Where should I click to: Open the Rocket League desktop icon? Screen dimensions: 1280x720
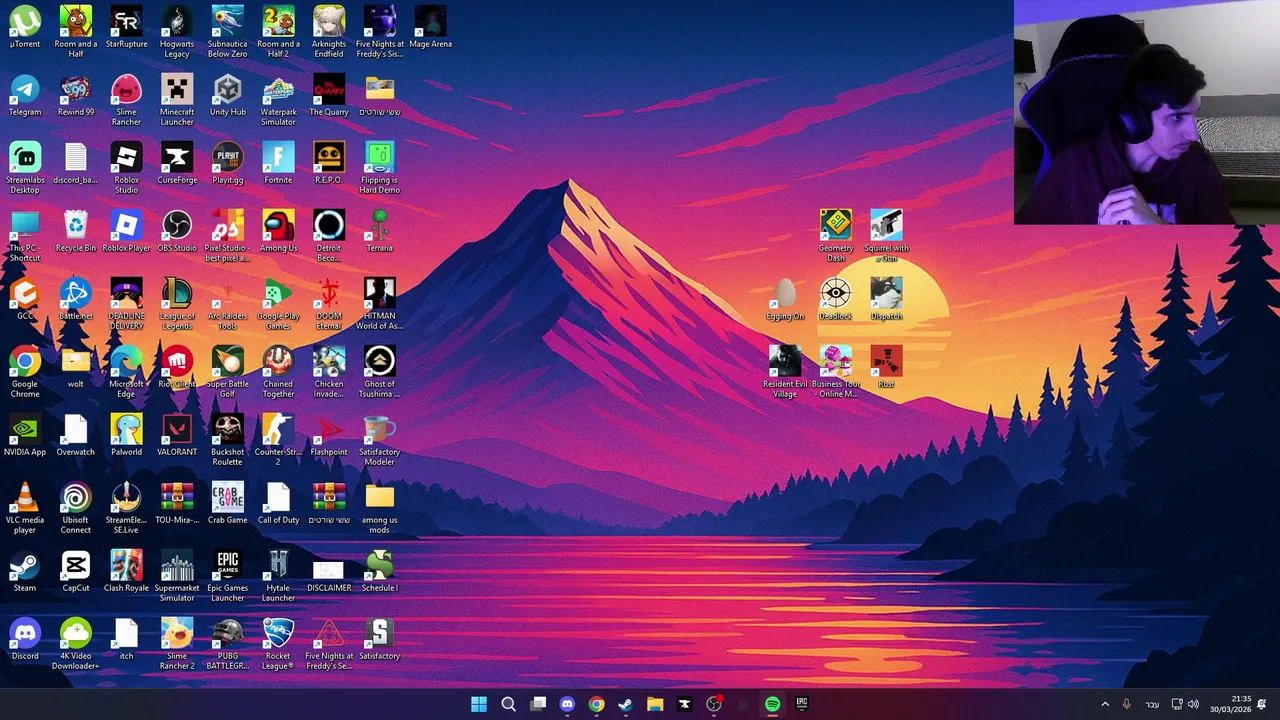click(278, 644)
